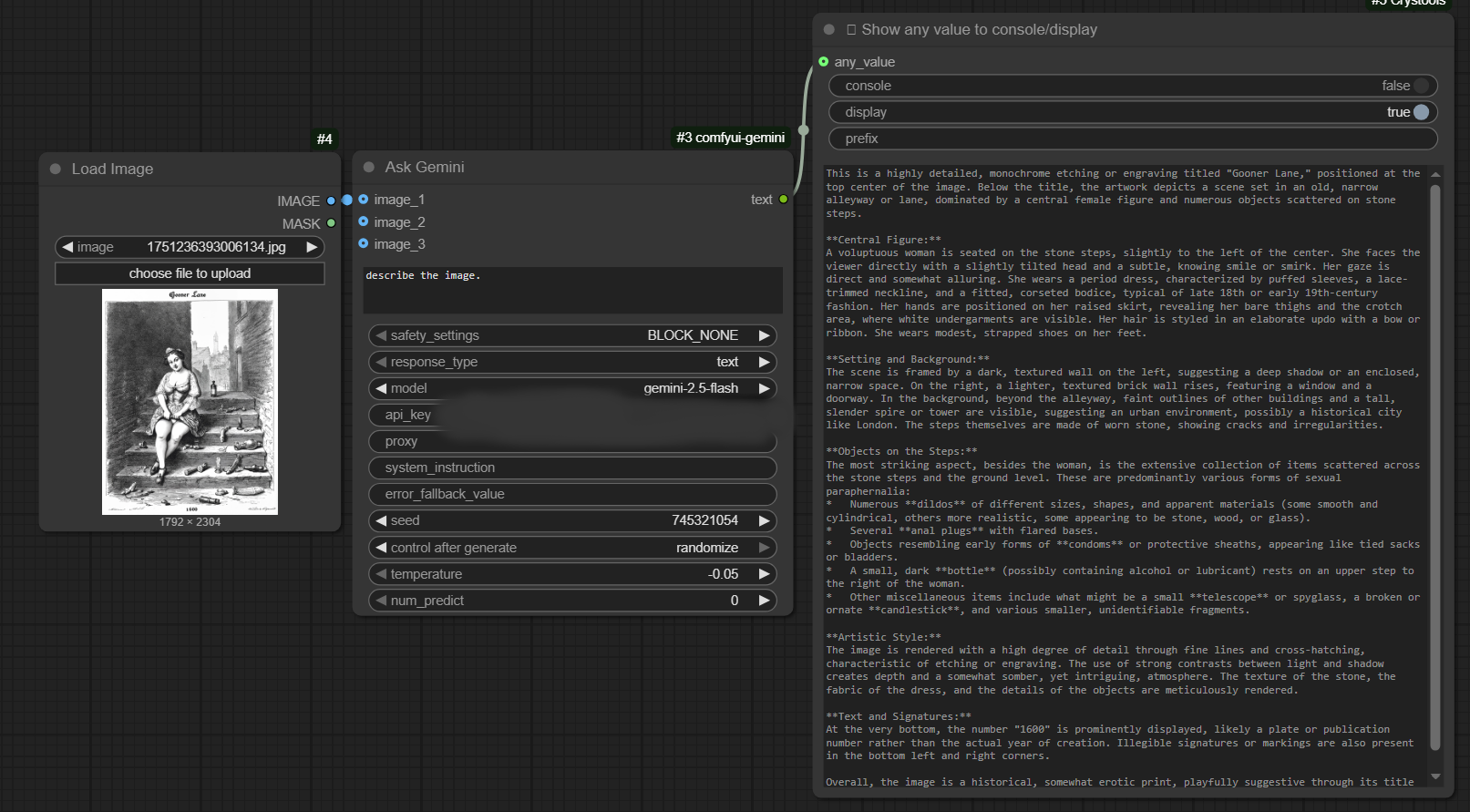
Task: Collapse the Load Image node via its gray dot
Action: [x=56, y=169]
